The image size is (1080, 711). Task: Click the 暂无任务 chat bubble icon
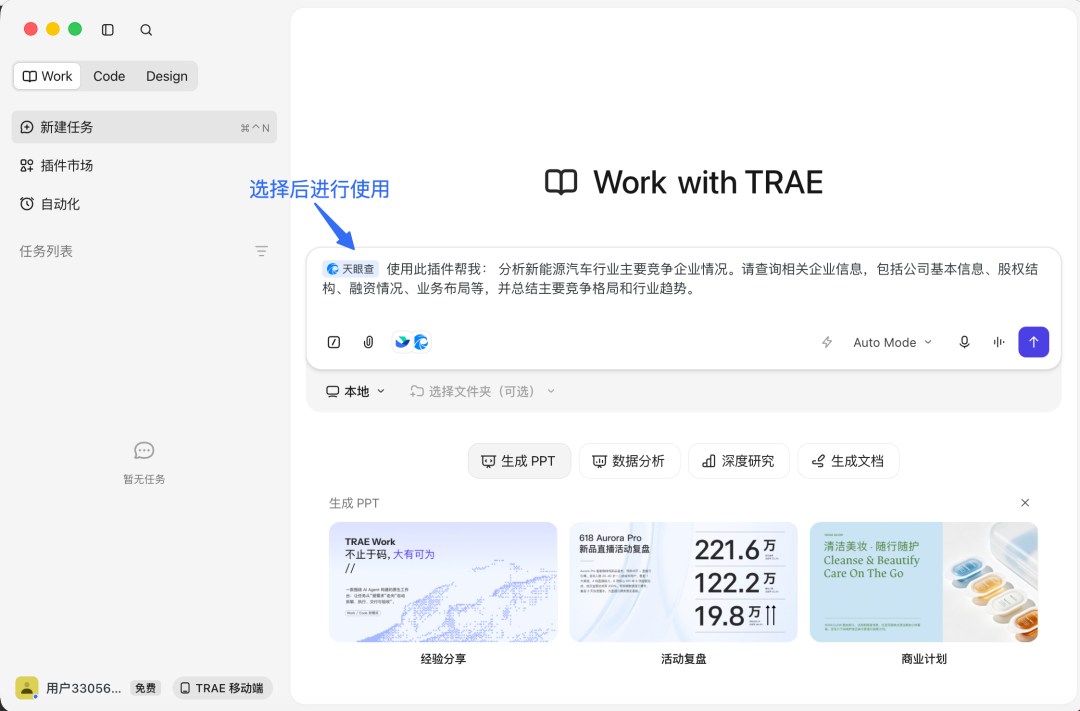144,451
